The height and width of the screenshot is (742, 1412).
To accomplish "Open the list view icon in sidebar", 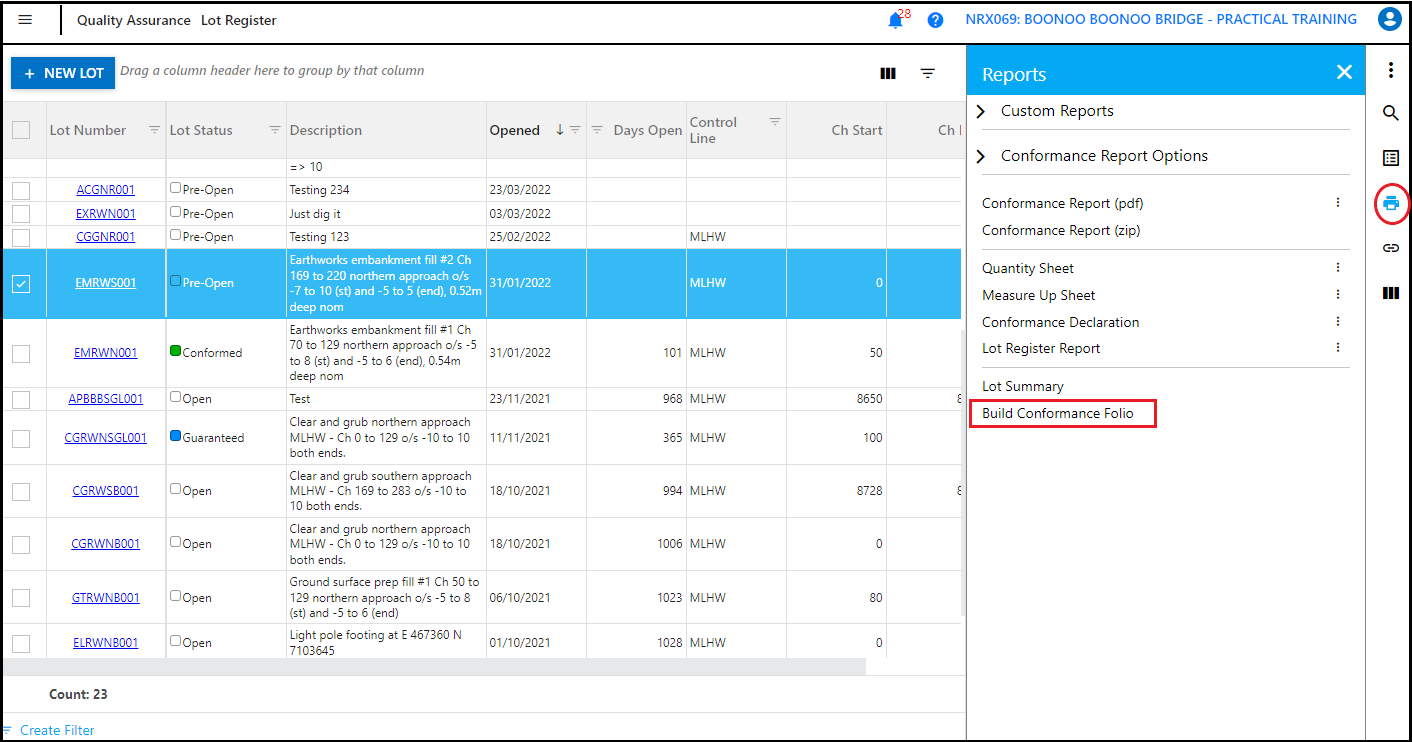I will coord(1391,158).
